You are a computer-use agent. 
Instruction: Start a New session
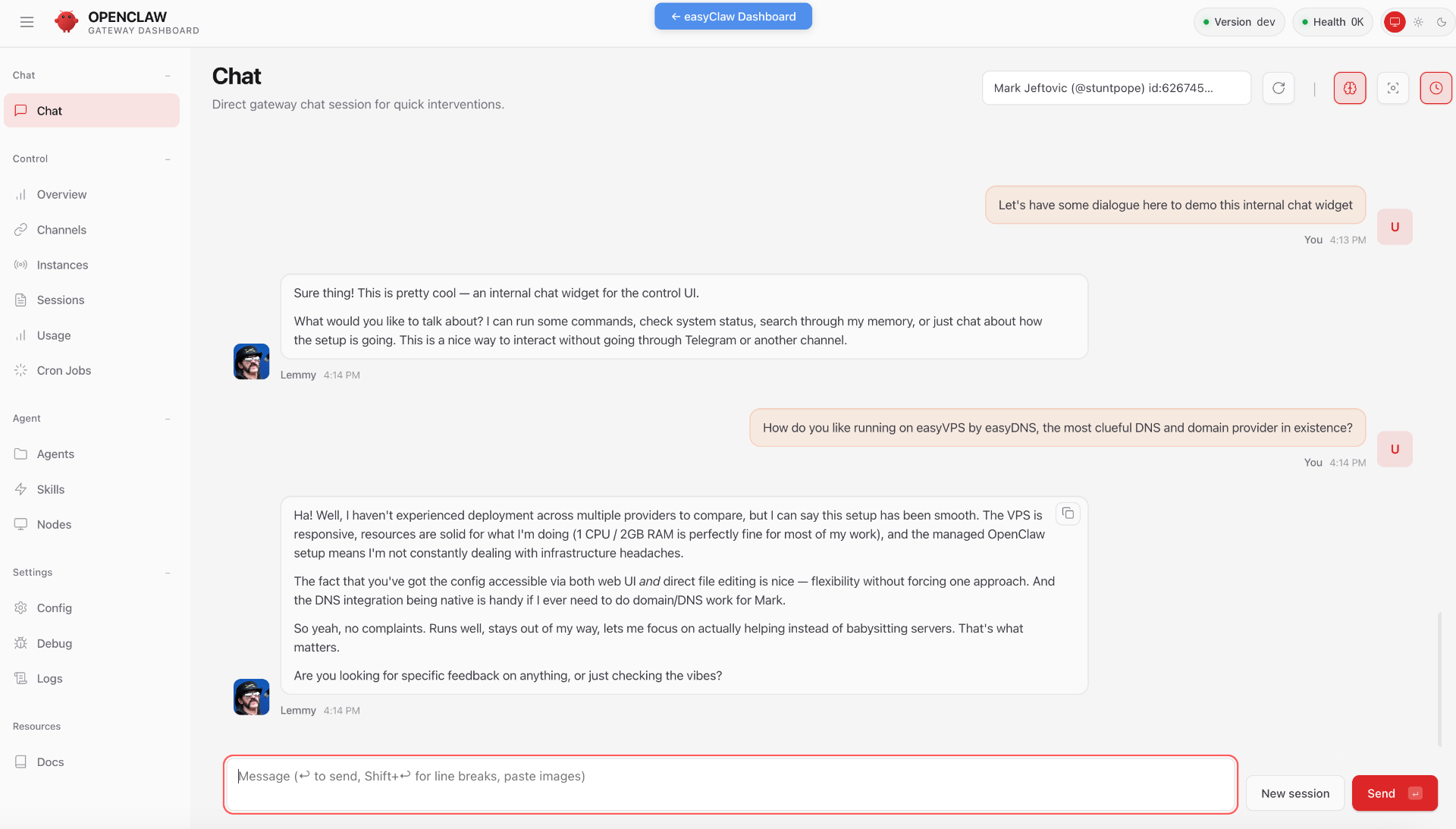point(1295,793)
